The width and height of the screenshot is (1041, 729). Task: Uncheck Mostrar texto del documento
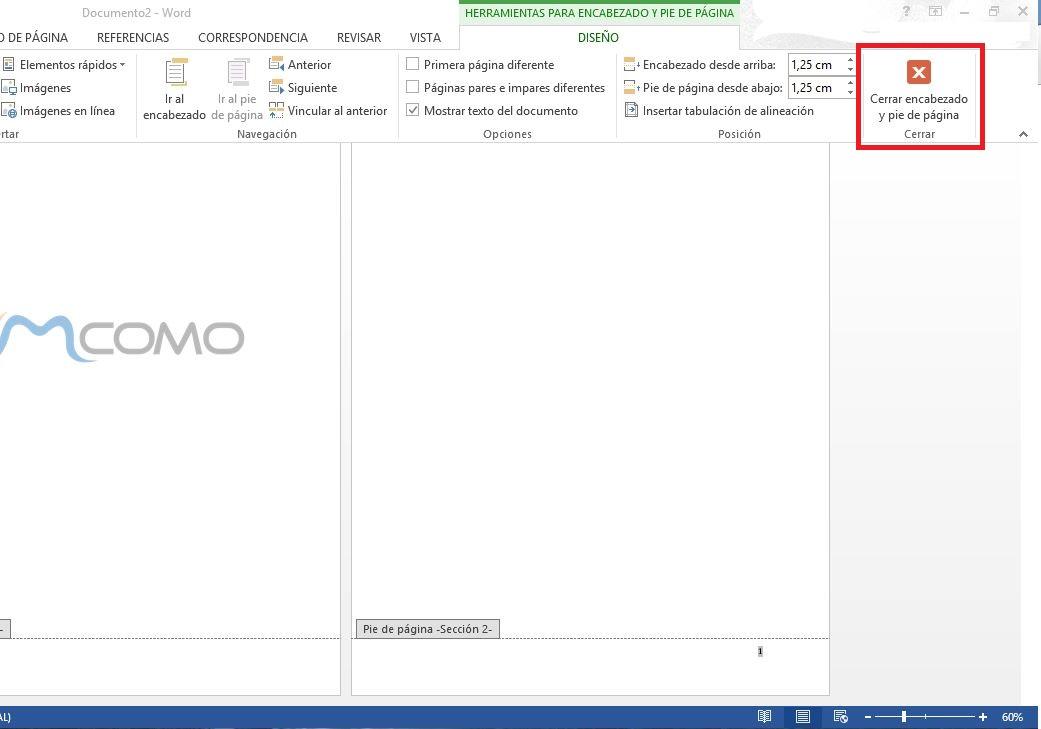click(412, 110)
